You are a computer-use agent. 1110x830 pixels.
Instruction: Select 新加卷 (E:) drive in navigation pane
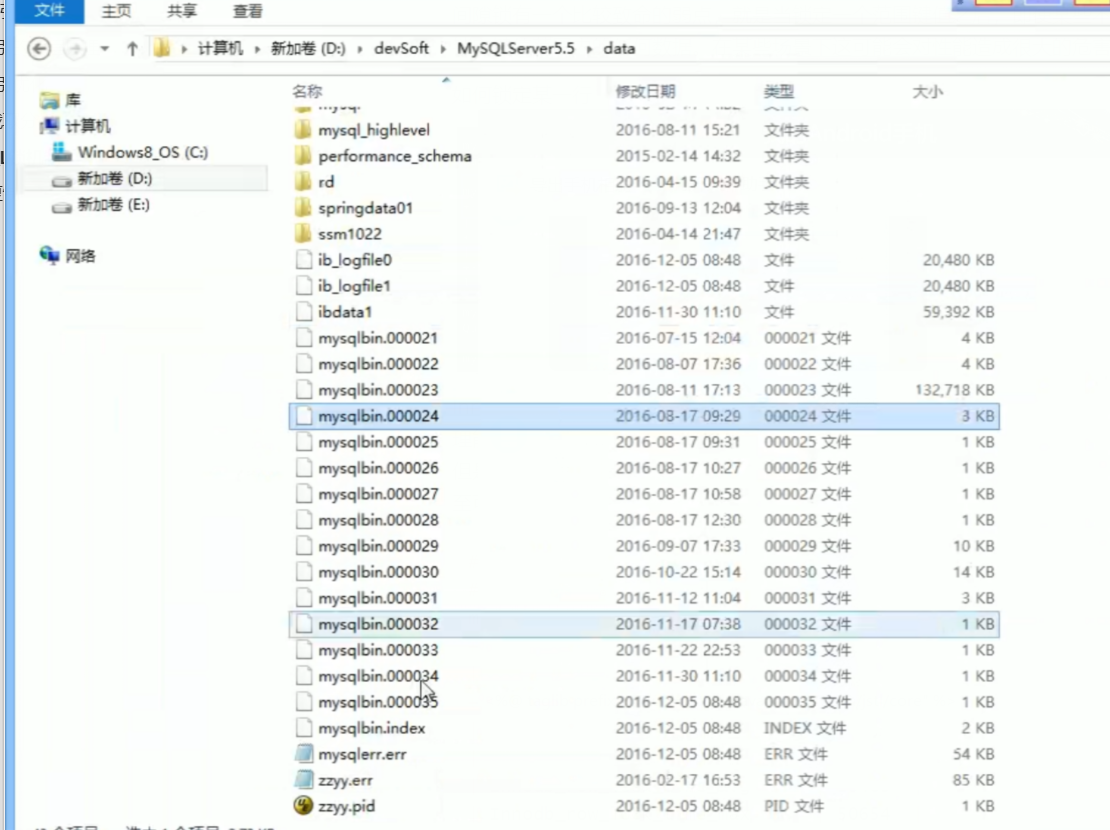(113, 205)
